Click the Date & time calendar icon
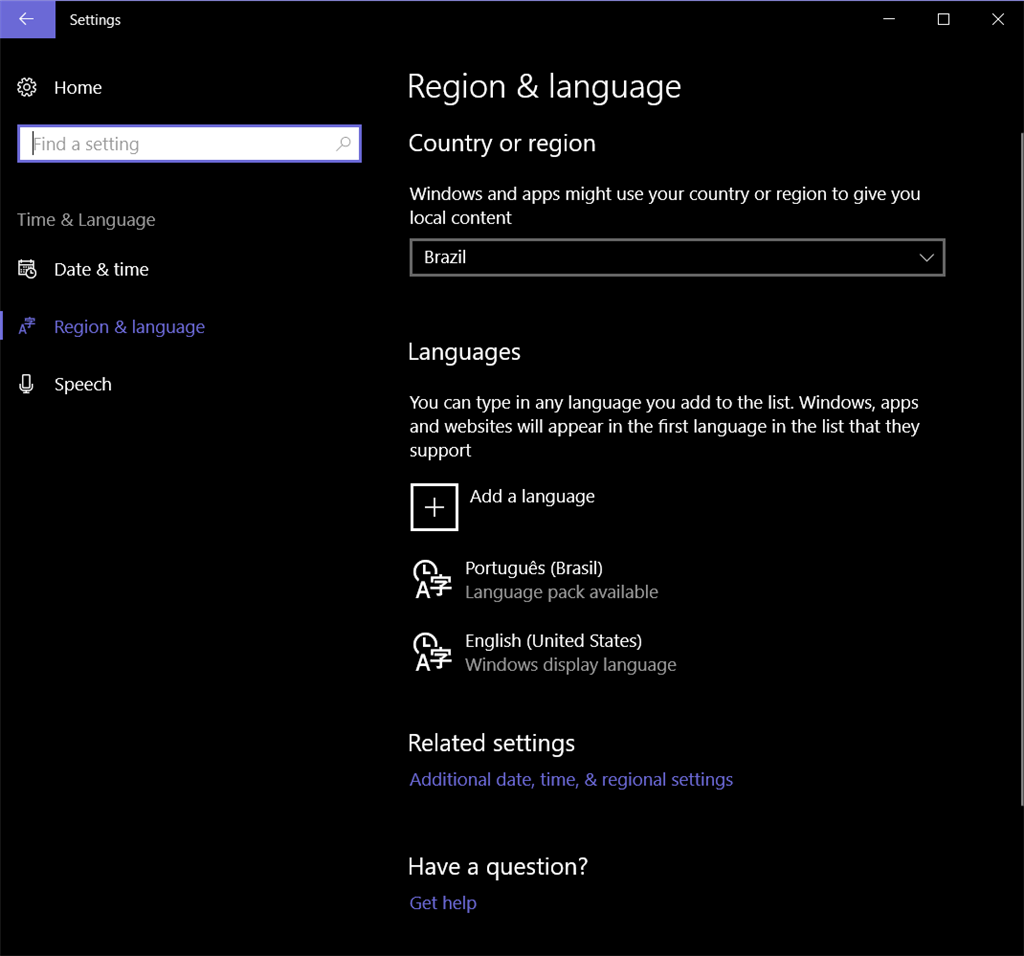Screen dimensions: 1024x956 (27, 269)
